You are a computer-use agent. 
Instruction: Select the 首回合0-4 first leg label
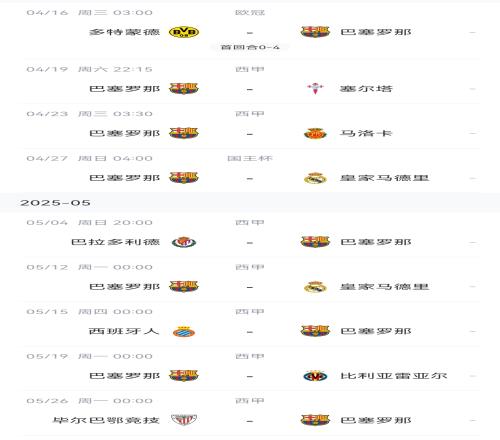click(250, 47)
